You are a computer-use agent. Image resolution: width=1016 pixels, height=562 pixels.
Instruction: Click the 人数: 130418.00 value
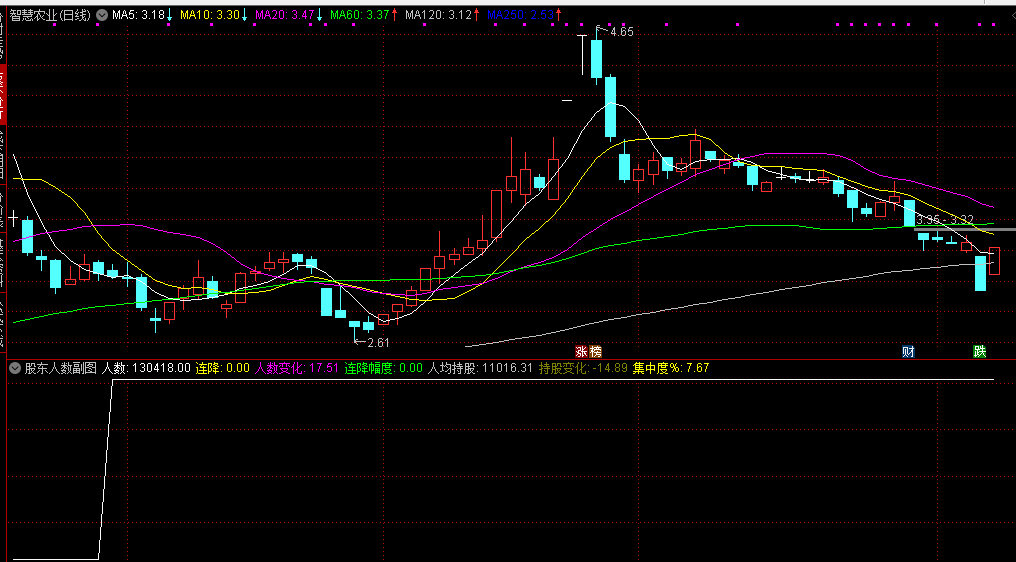click(146, 368)
